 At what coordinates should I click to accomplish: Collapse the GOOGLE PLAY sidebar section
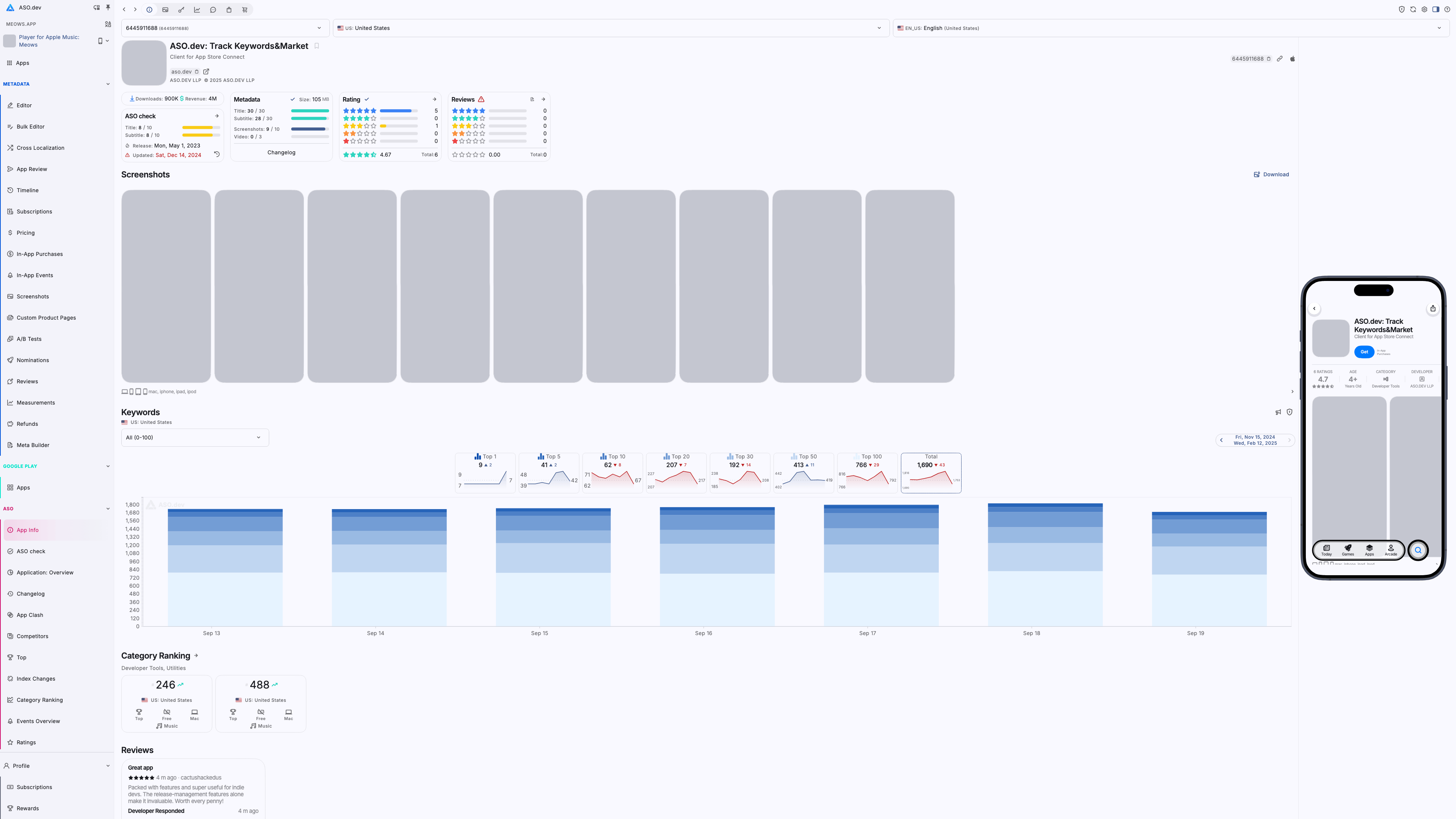pyautogui.click(x=108, y=466)
